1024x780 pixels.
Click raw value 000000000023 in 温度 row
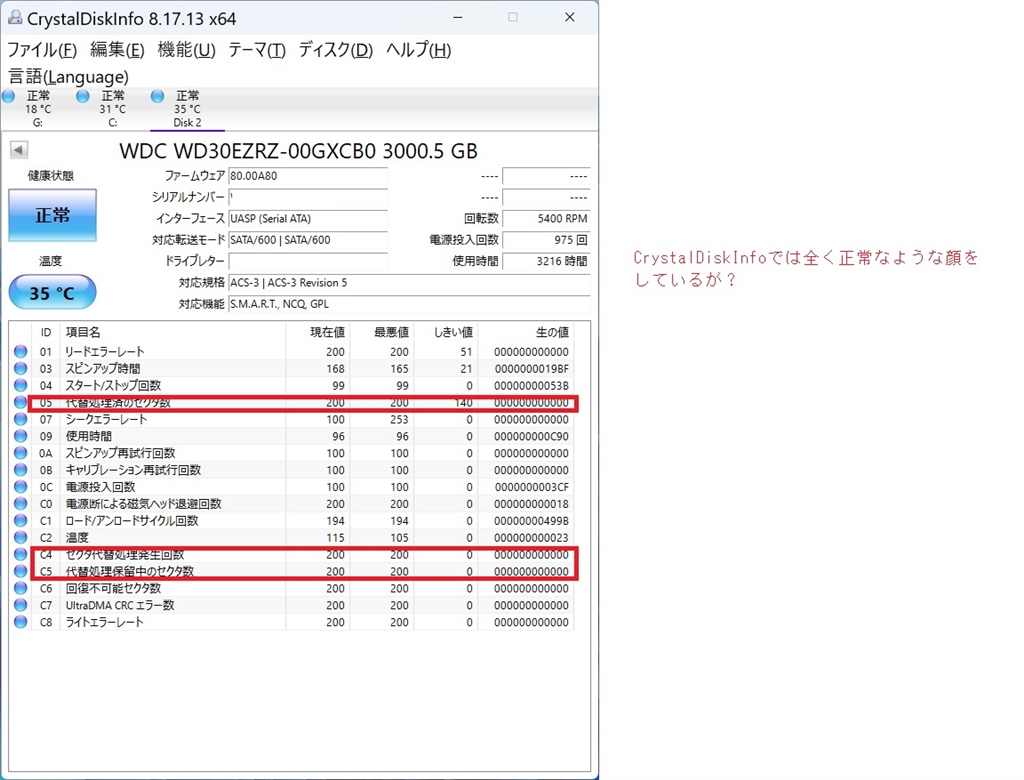pyautogui.click(x=531, y=538)
